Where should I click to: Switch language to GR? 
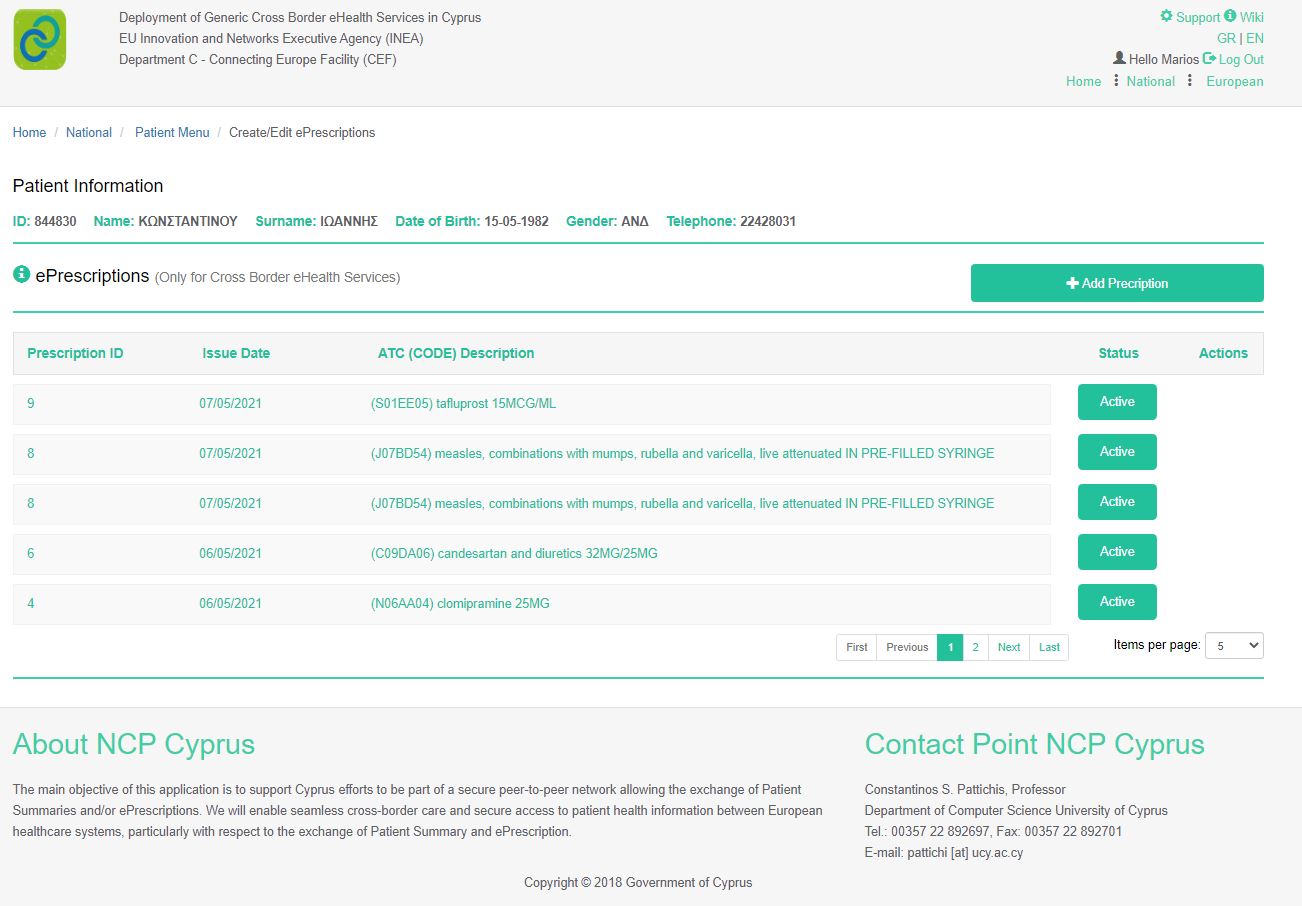[1226, 38]
